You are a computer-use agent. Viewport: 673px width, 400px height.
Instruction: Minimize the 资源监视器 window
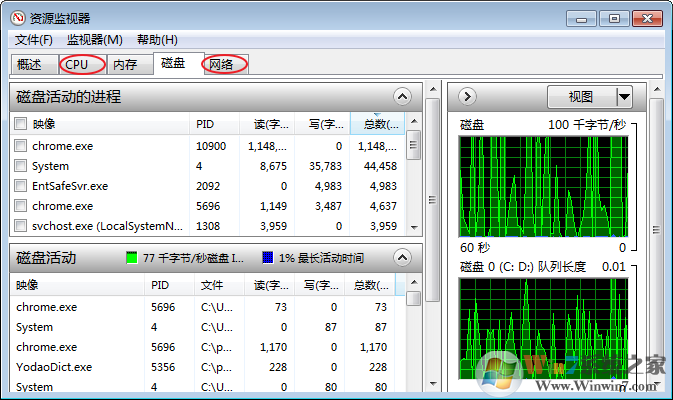(x=582, y=19)
